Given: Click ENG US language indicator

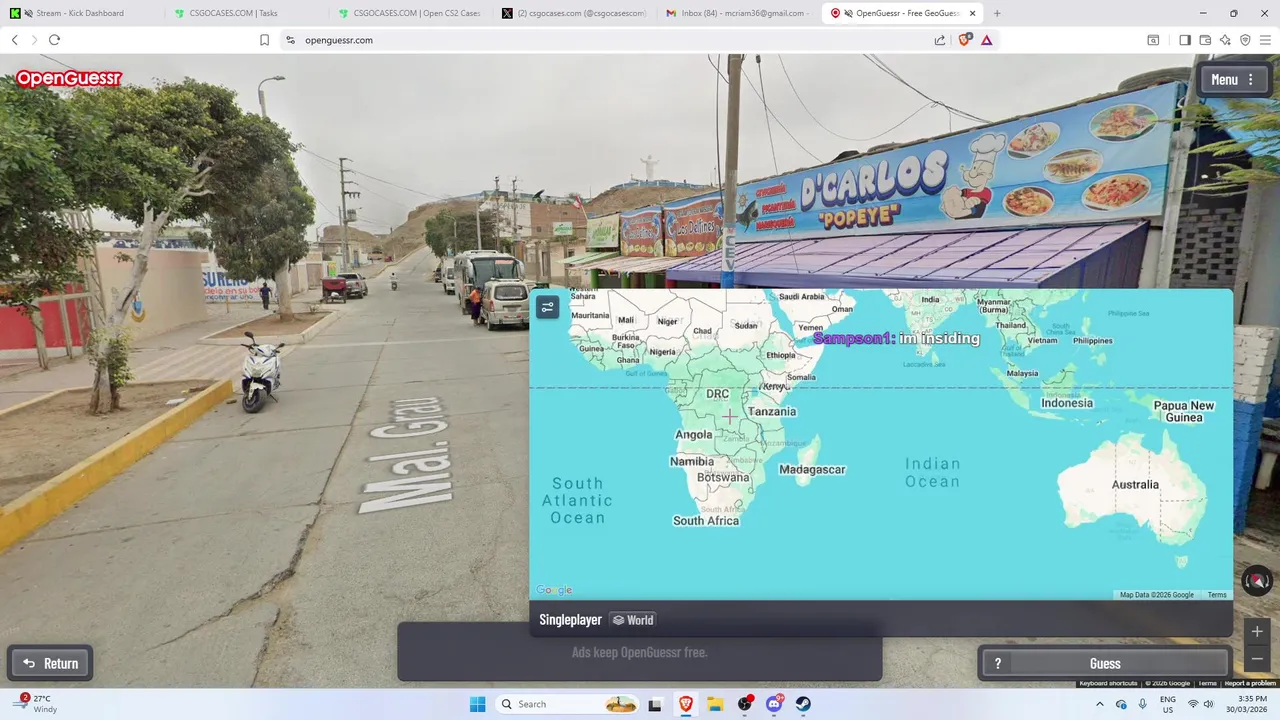Looking at the screenshot, I should click(1167, 704).
